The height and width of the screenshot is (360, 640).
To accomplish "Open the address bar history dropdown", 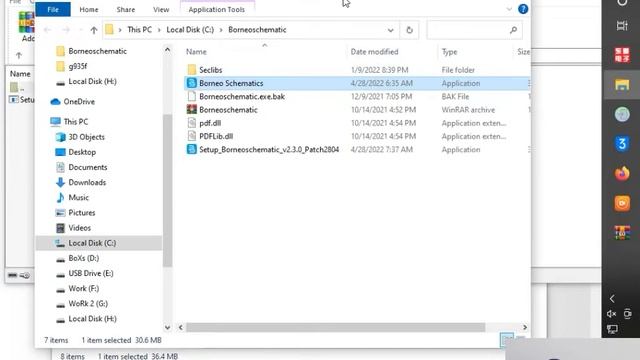I will [x=391, y=30].
